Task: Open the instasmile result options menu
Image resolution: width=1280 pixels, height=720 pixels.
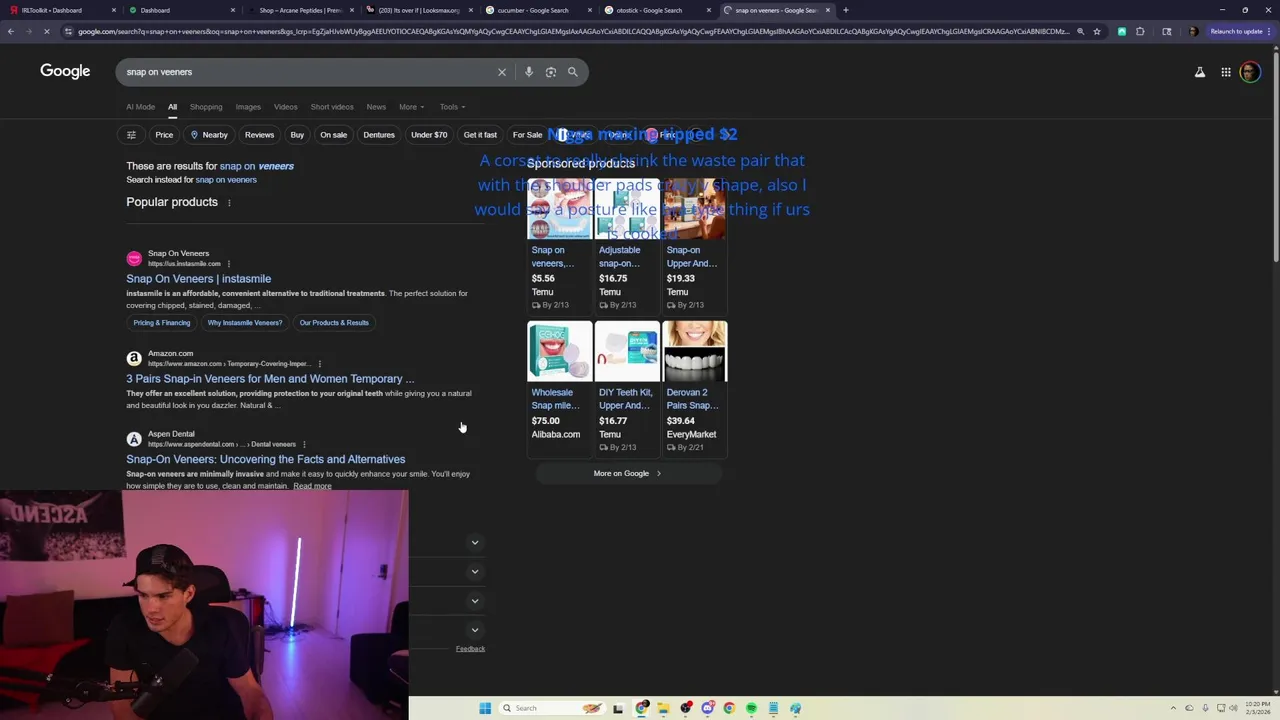Action: click(228, 264)
